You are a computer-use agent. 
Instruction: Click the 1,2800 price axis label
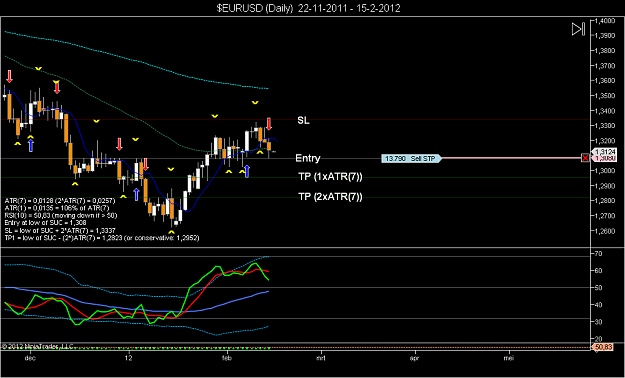point(606,201)
